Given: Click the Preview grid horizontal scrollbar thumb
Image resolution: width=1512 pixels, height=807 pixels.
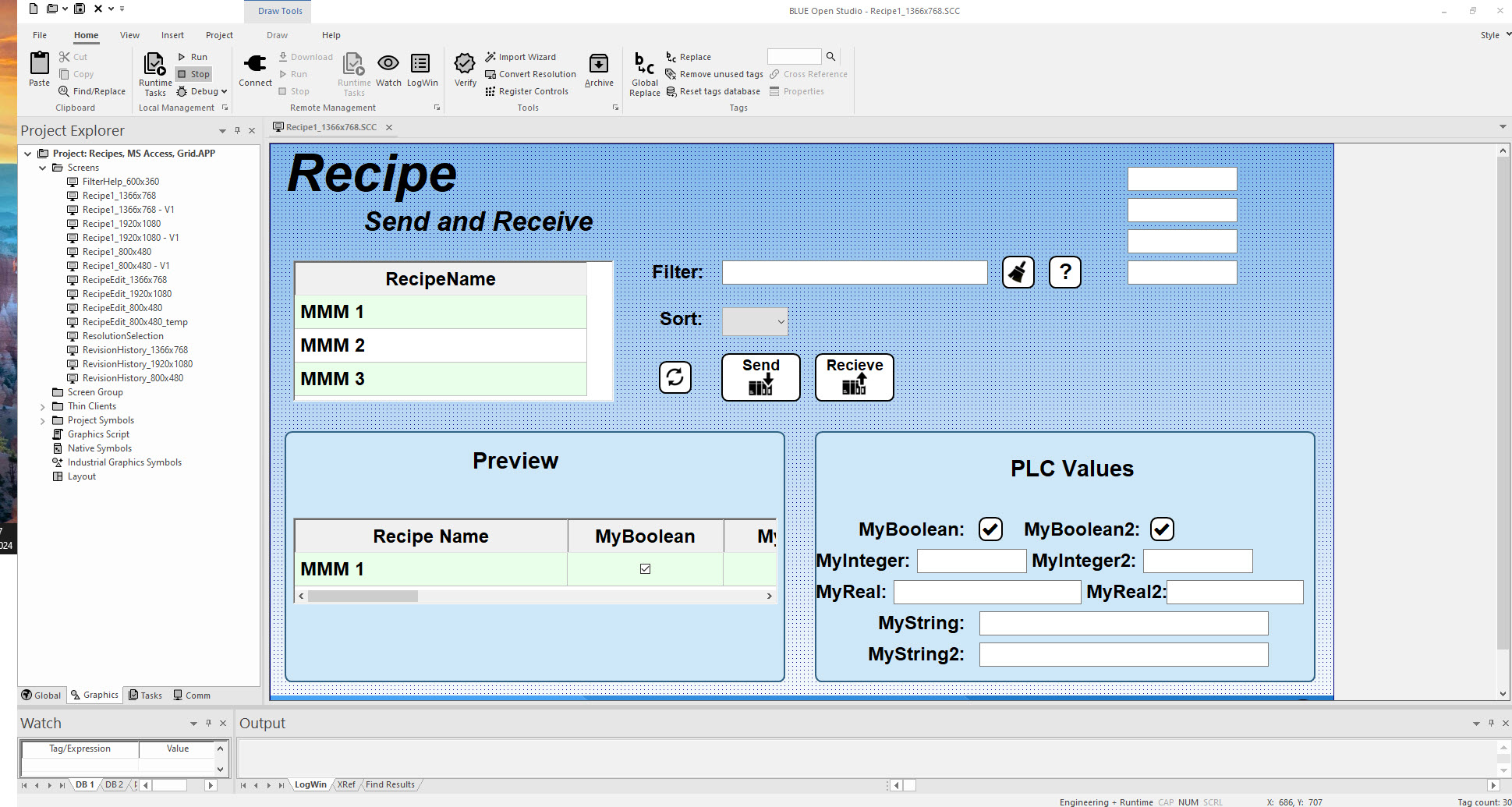Looking at the screenshot, I should [x=363, y=596].
